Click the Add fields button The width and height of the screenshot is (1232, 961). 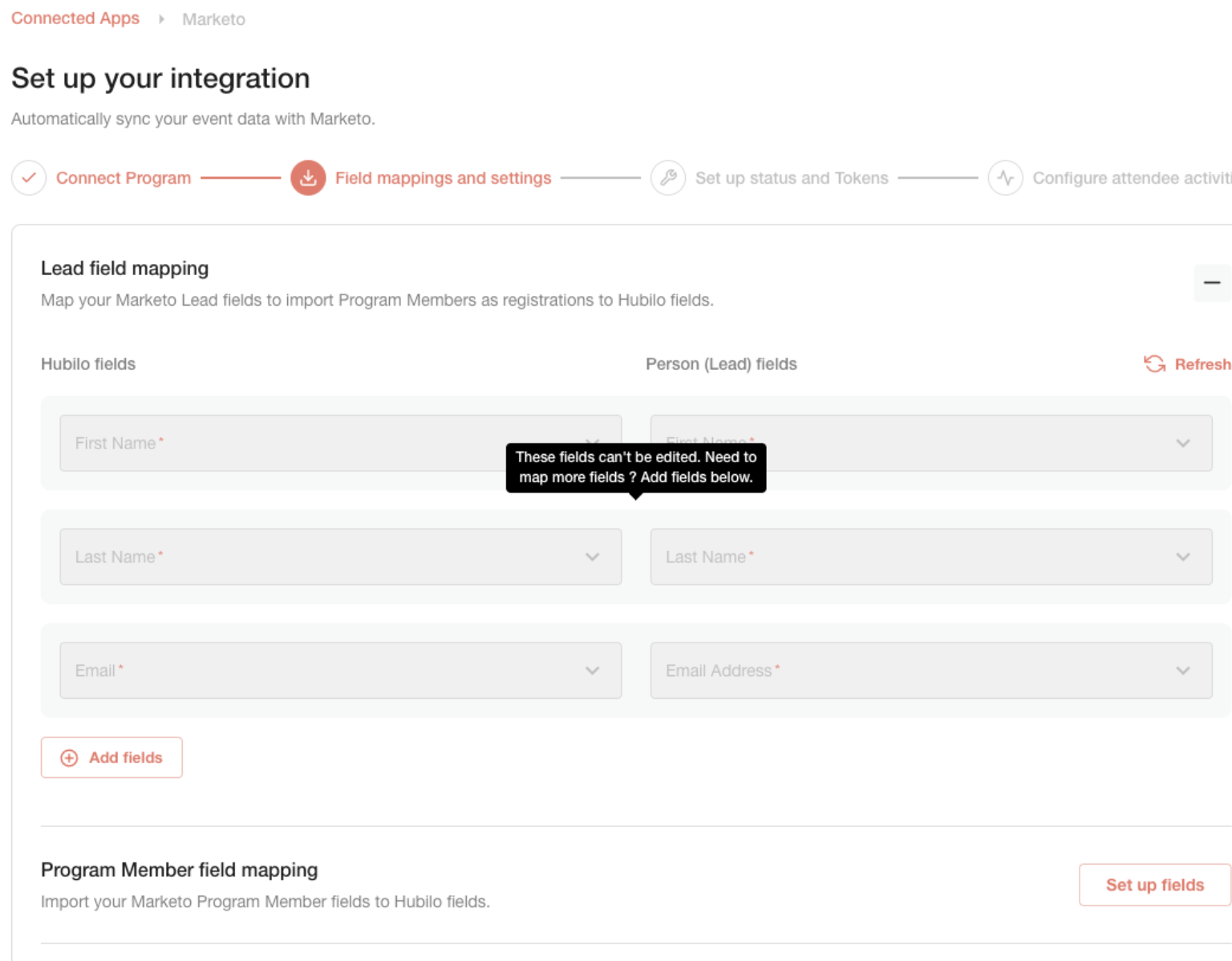point(111,757)
